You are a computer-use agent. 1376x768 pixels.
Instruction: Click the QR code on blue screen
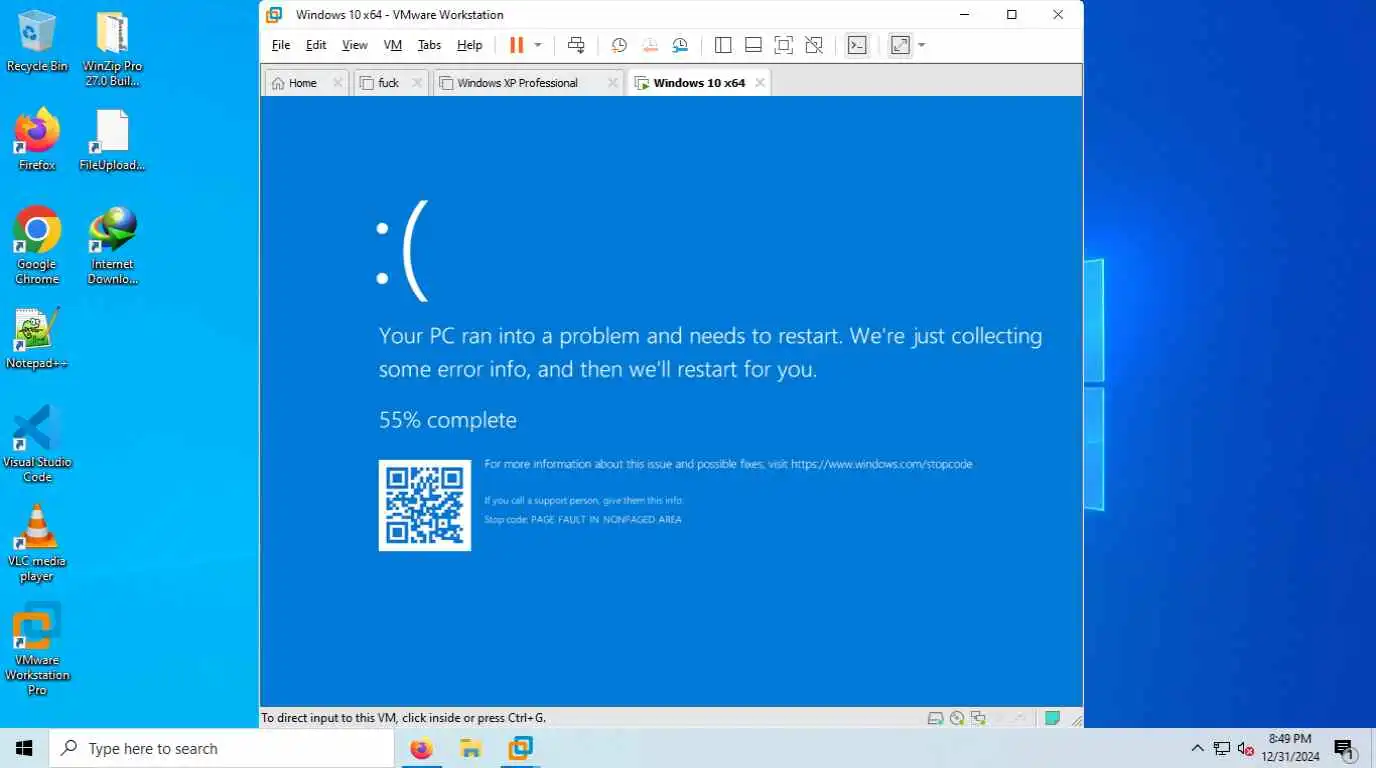click(425, 505)
